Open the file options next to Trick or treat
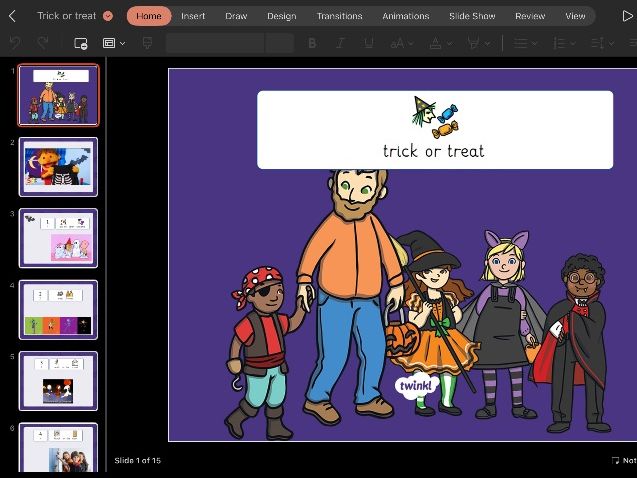The image size is (637, 478). (x=108, y=16)
